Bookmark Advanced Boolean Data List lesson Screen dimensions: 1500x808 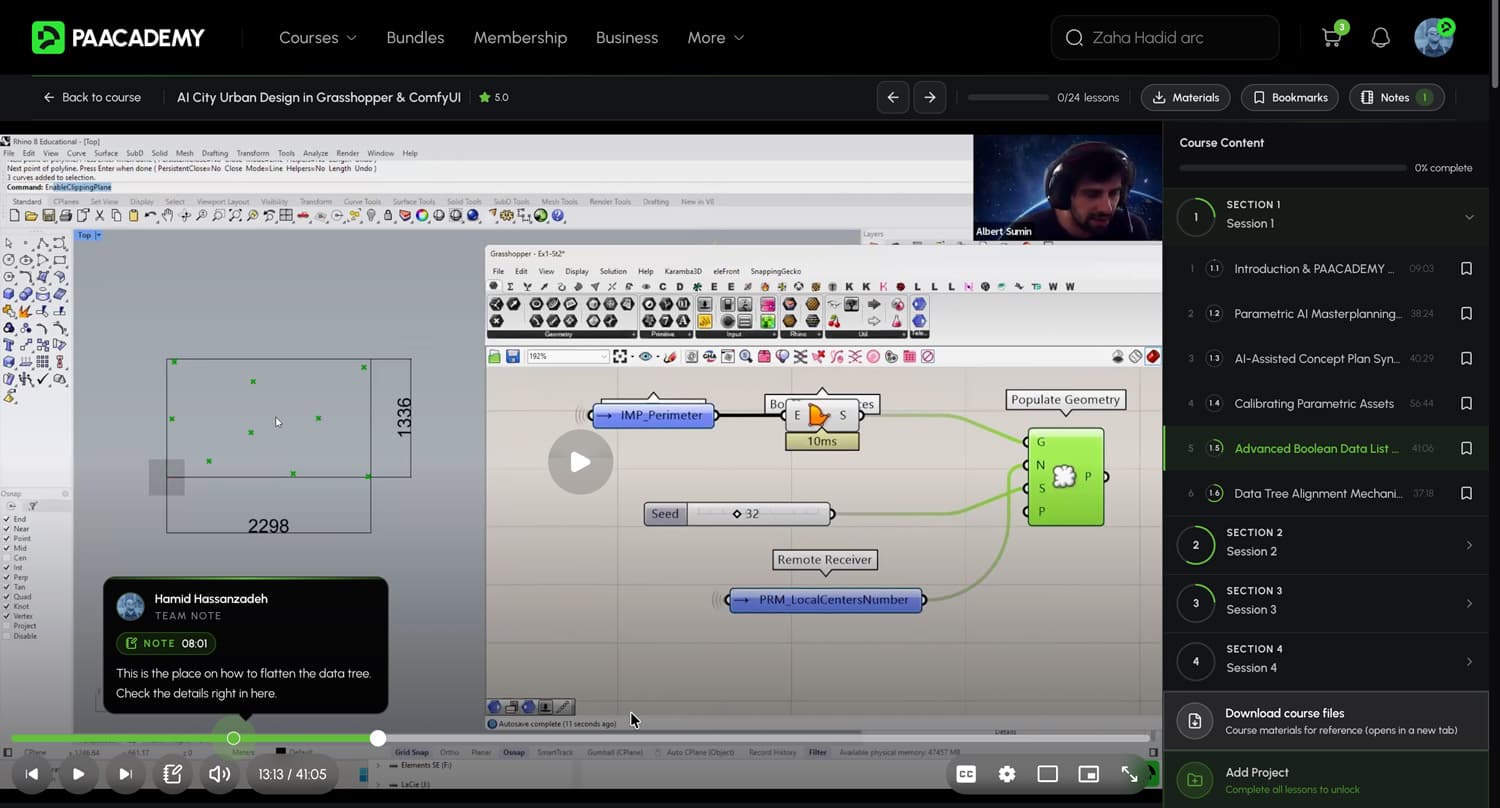point(1466,449)
